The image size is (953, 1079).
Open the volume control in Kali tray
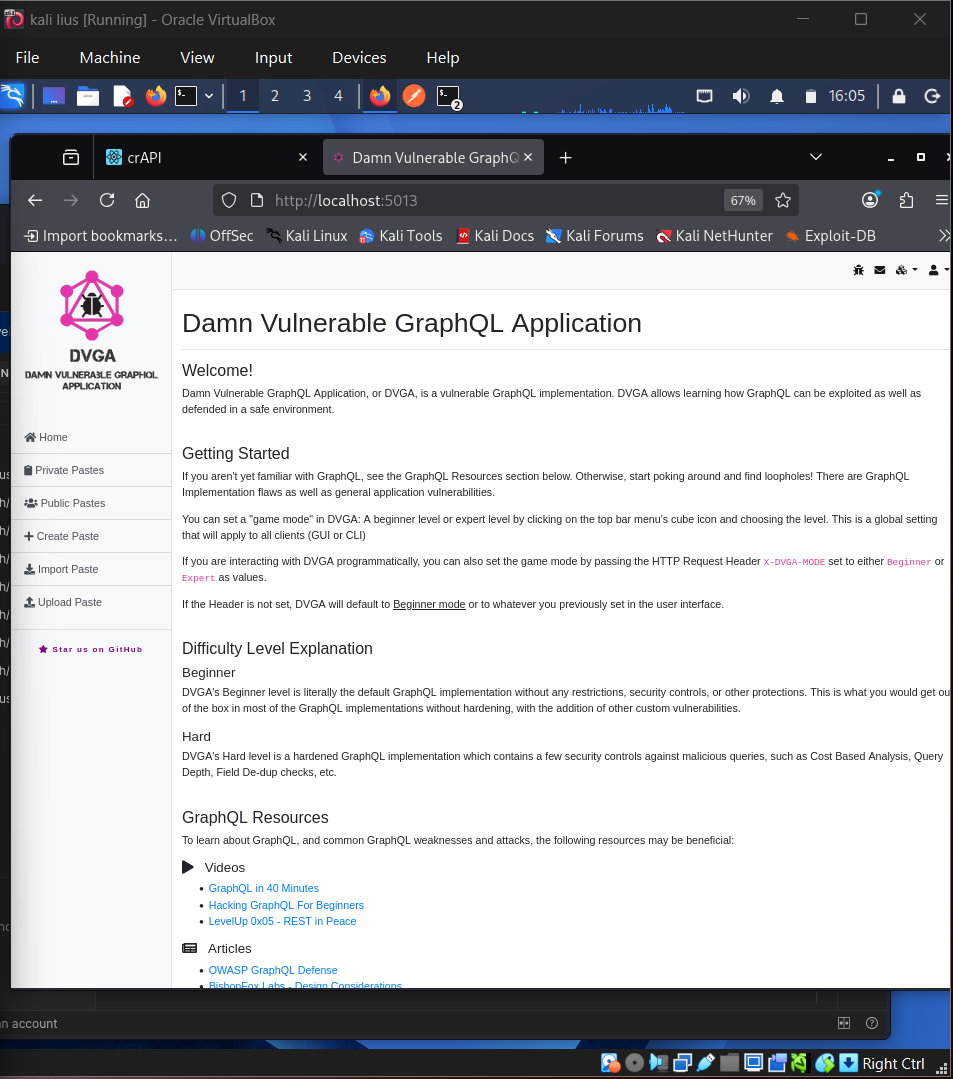pyautogui.click(x=740, y=96)
